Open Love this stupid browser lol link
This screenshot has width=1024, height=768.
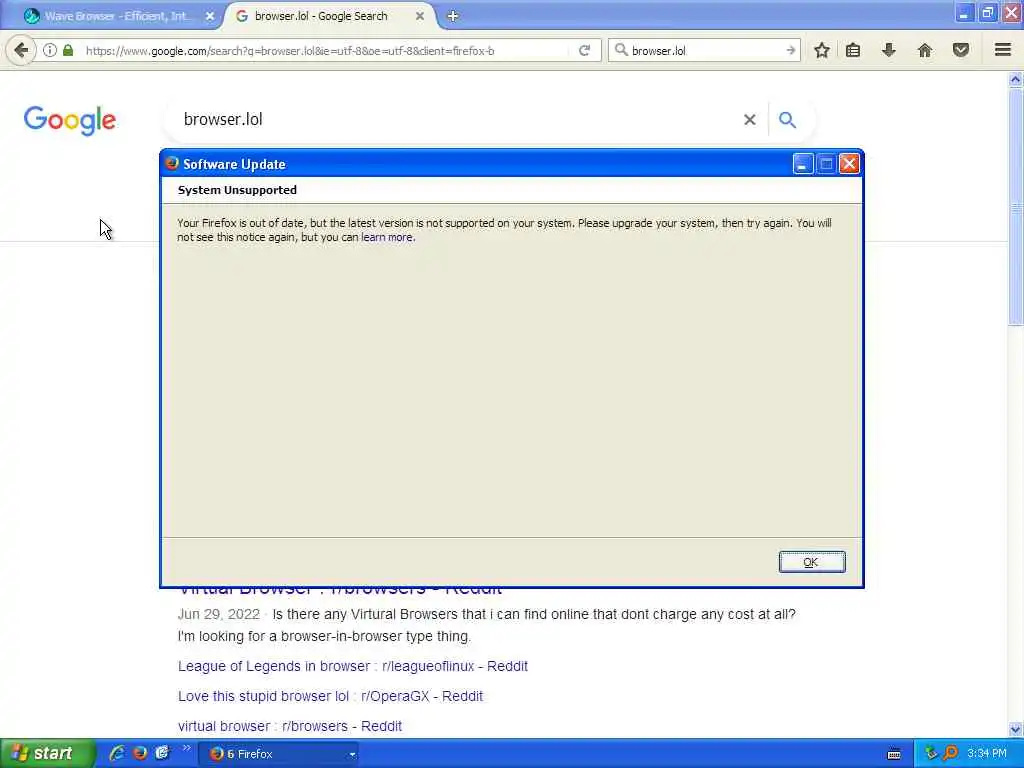pos(330,696)
